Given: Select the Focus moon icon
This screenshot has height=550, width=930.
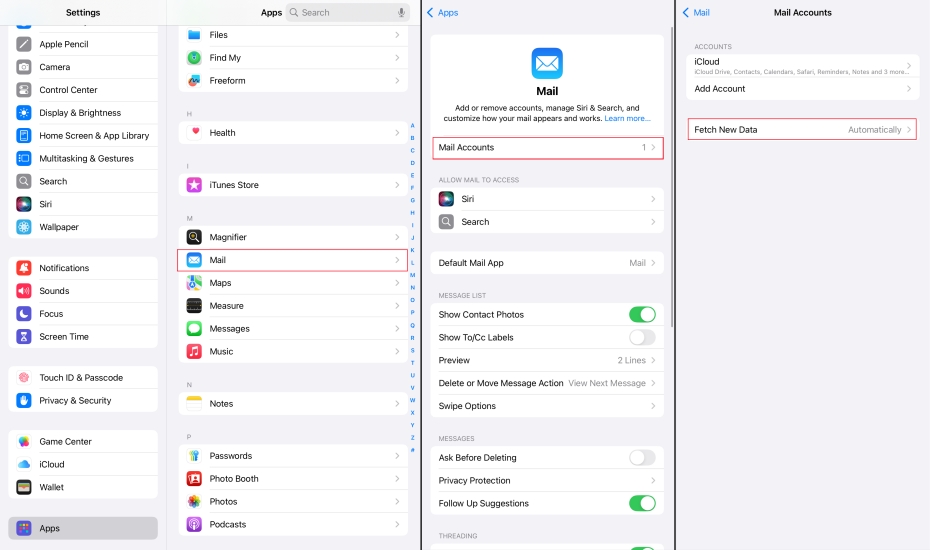Looking at the screenshot, I should [24, 313].
